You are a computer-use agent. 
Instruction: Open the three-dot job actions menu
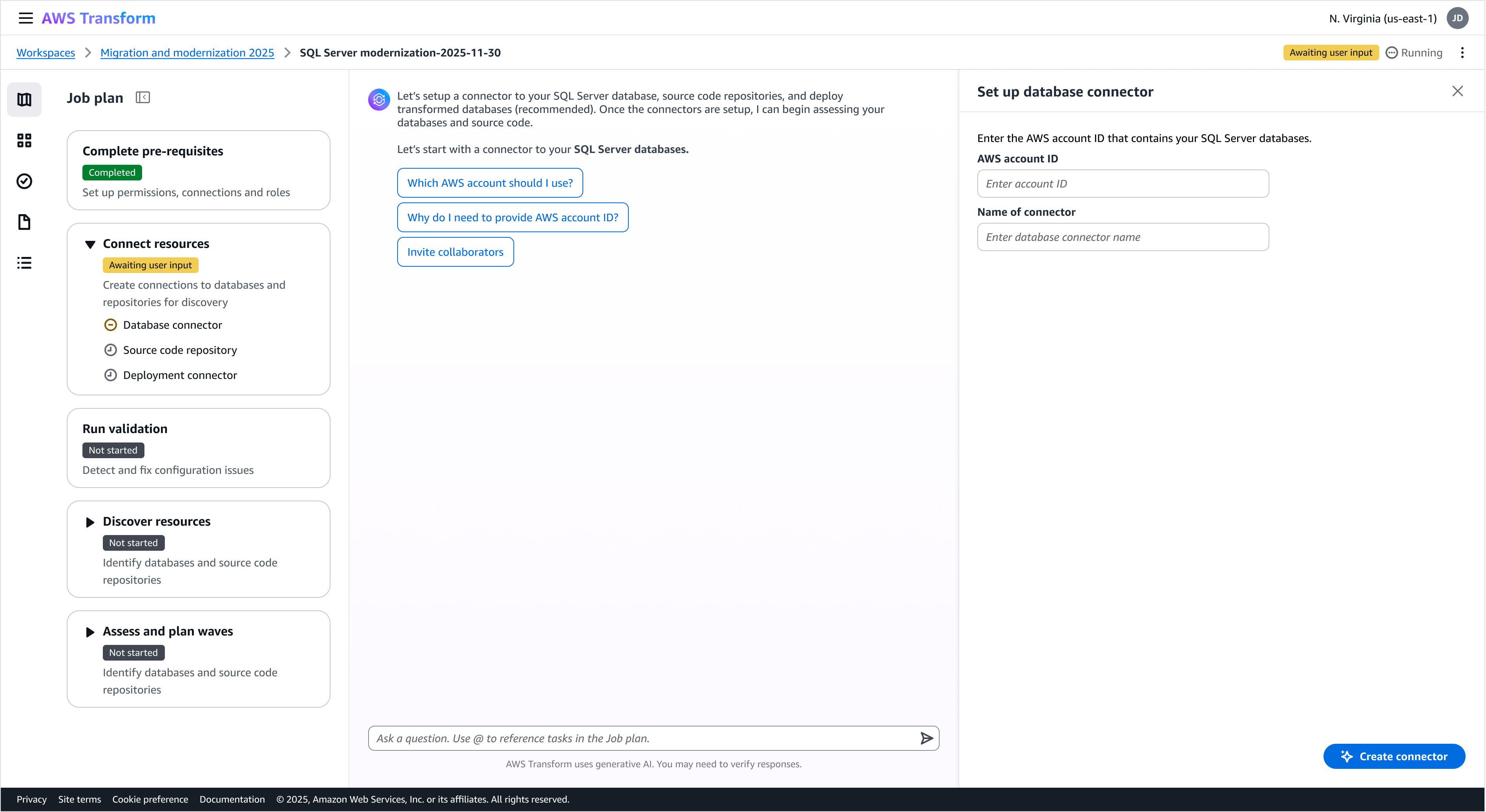(x=1462, y=53)
